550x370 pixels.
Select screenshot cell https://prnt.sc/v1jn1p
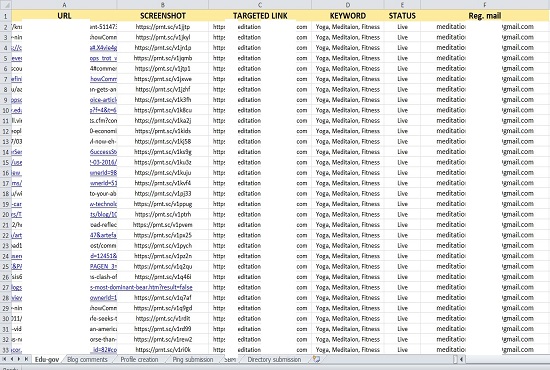[x=162, y=47]
